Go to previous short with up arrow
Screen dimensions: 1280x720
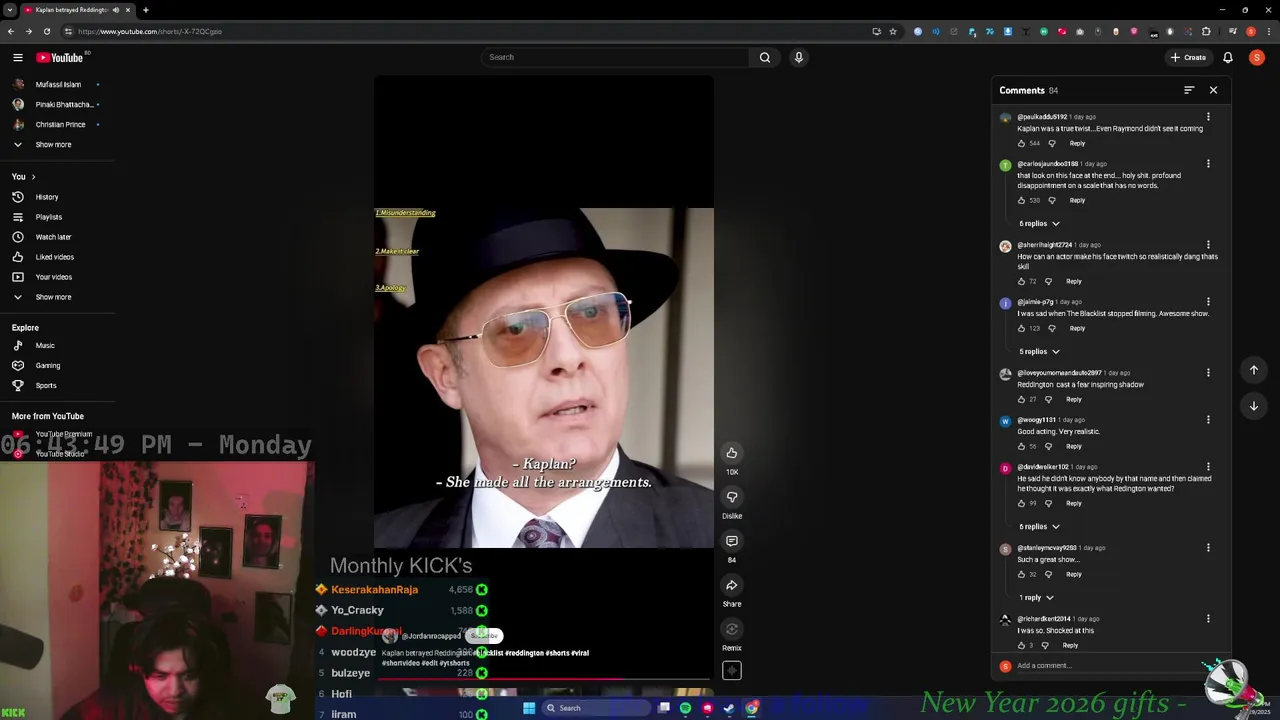click(x=1254, y=370)
